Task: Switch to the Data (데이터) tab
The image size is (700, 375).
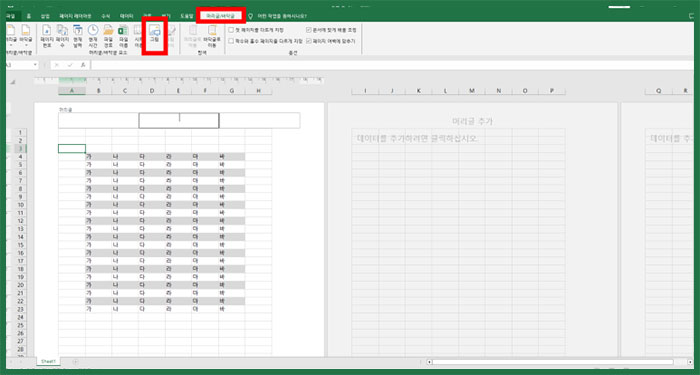Action: tap(126, 16)
